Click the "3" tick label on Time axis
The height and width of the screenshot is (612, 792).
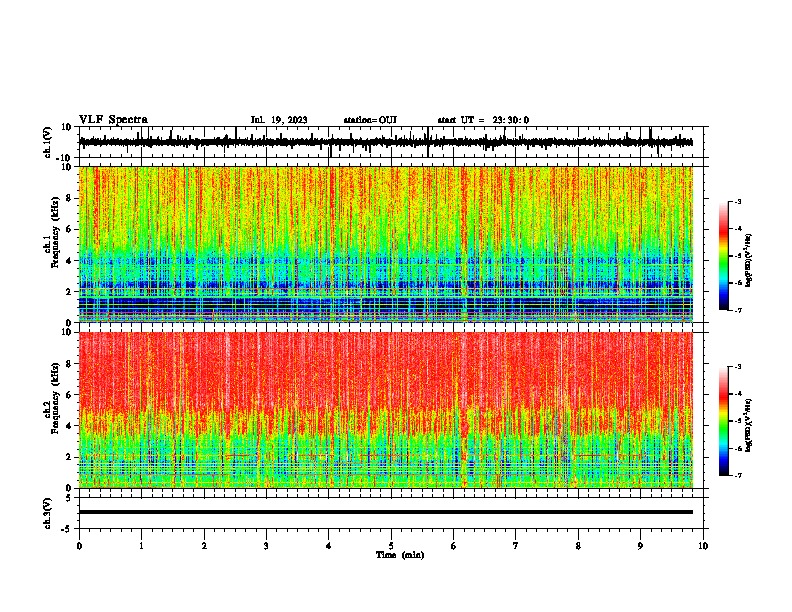(266, 546)
